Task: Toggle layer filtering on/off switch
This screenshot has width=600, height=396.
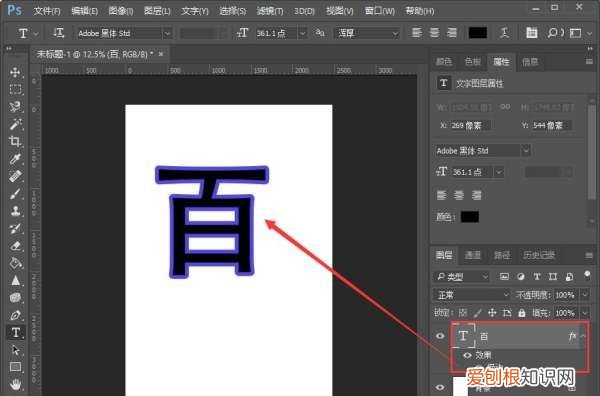Action: pos(587,275)
